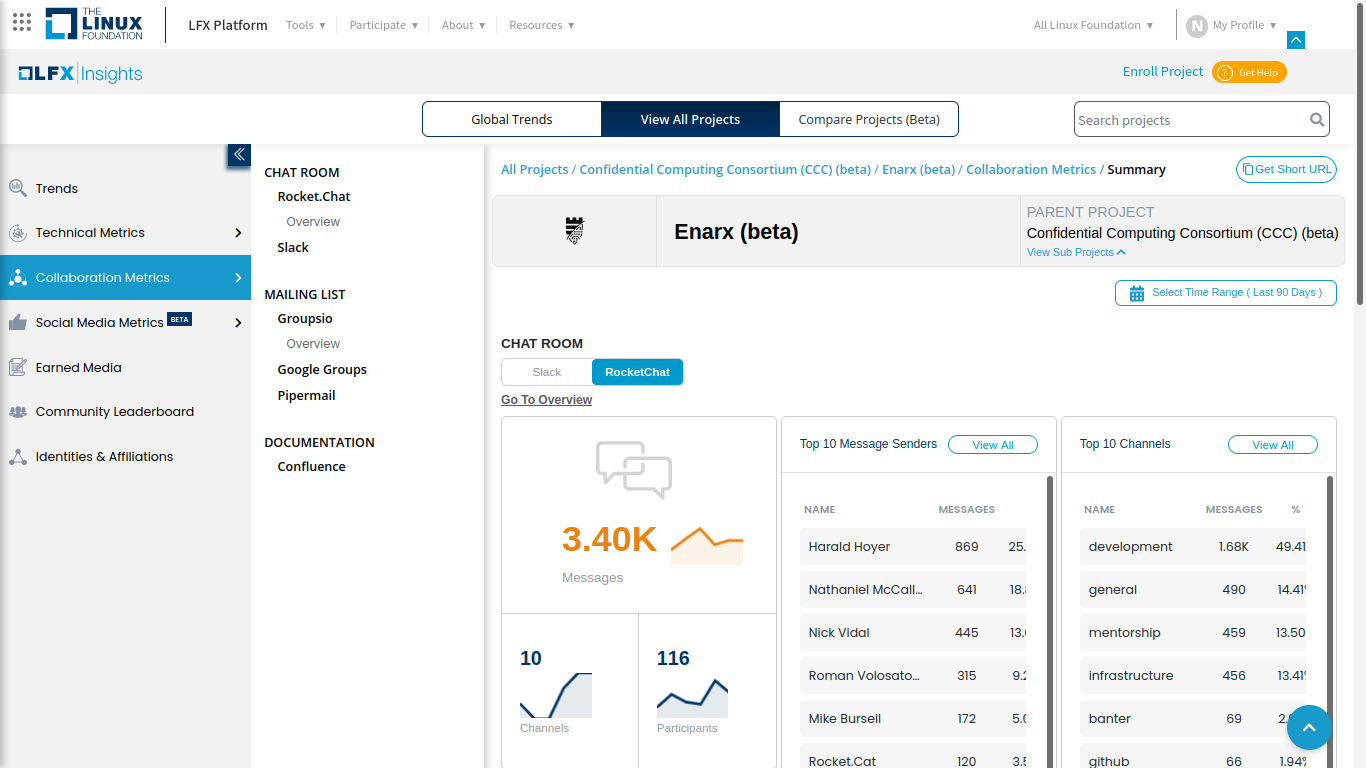Click The Linux Foundation logo
1366x768 pixels.
tap(94, 24)
